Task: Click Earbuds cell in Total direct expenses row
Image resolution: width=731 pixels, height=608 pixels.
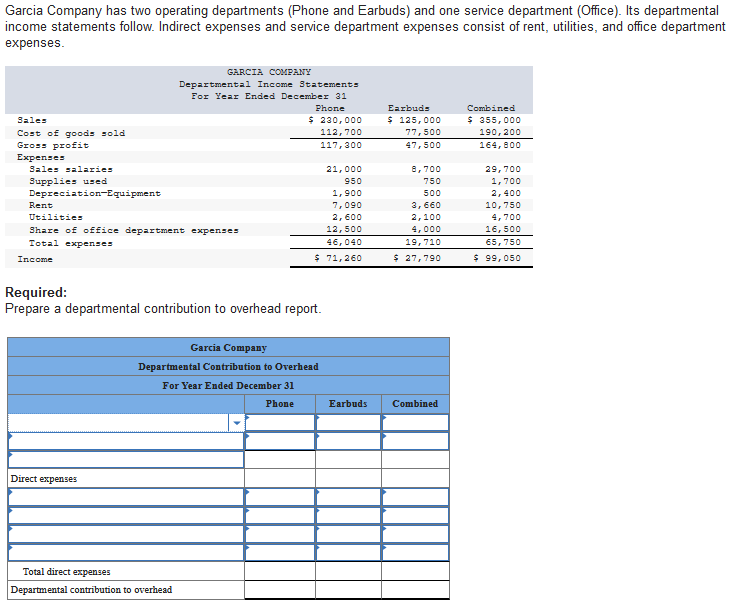Action: coord(348,571)
